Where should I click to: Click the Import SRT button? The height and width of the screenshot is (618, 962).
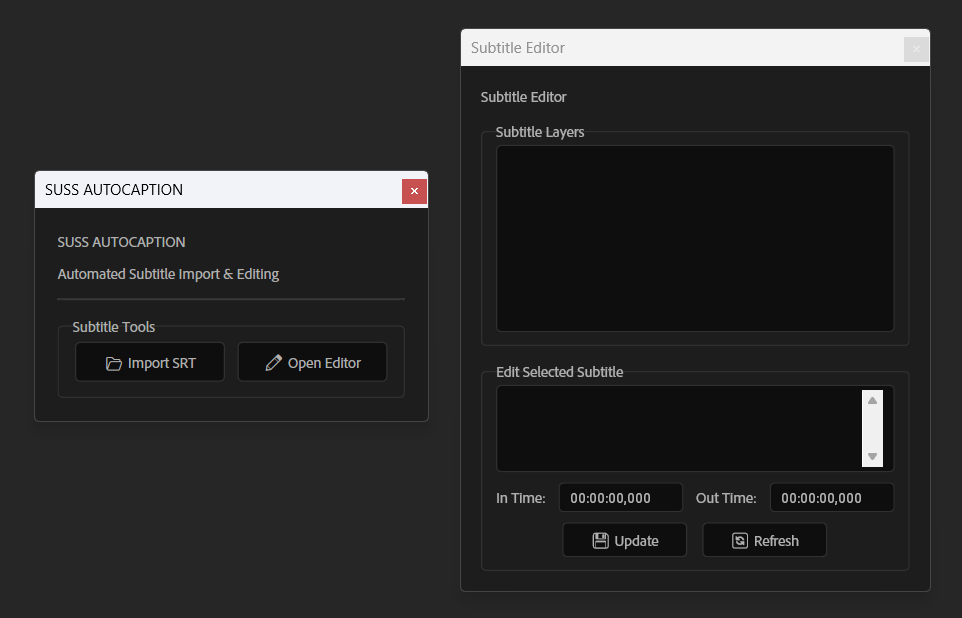(150, 362)
